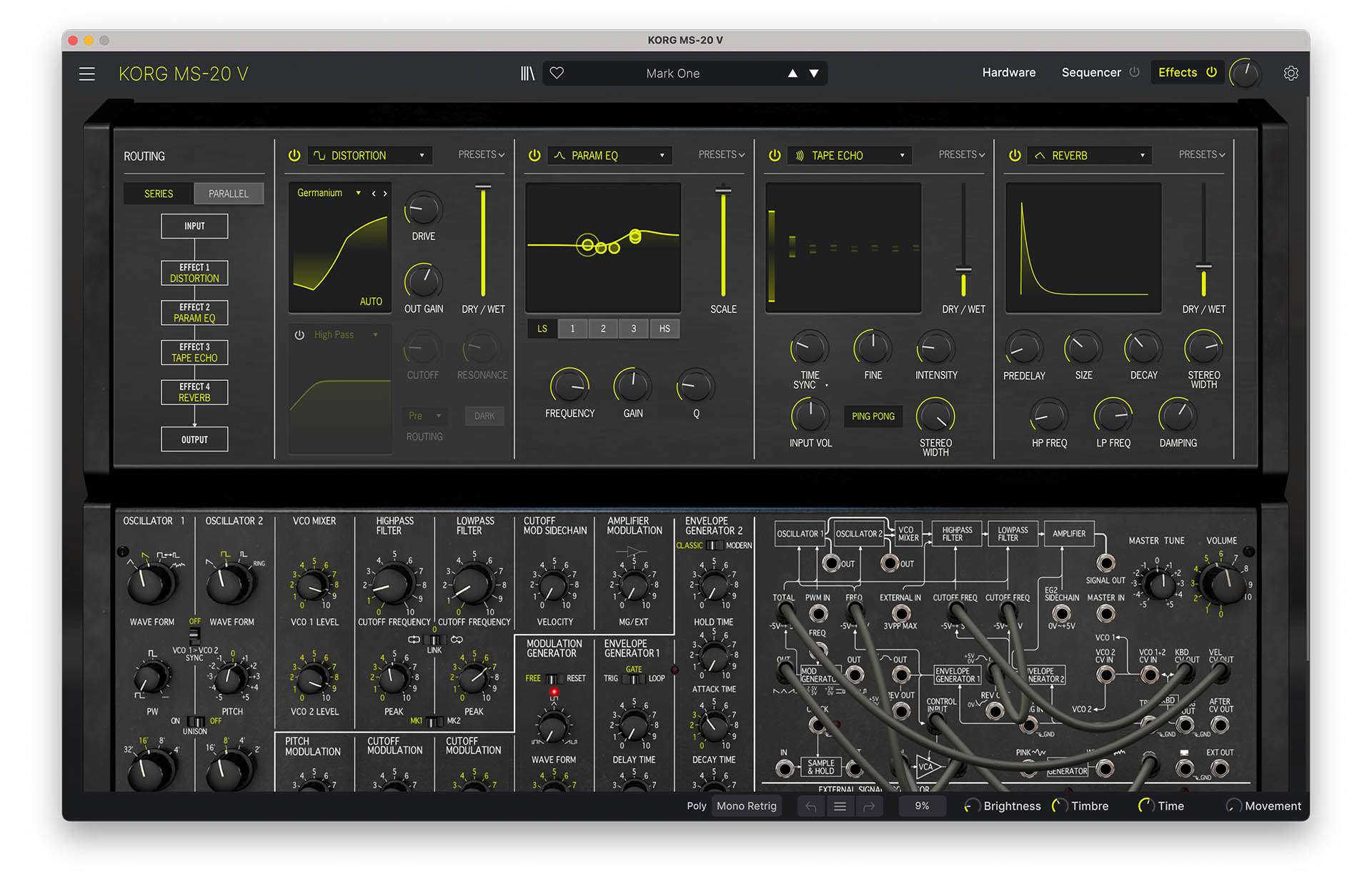Viewport: 1372px width, 879px height.
Task: Expand the Reverb PRESETS dropdown
Action: click(x=1201, y=154)
